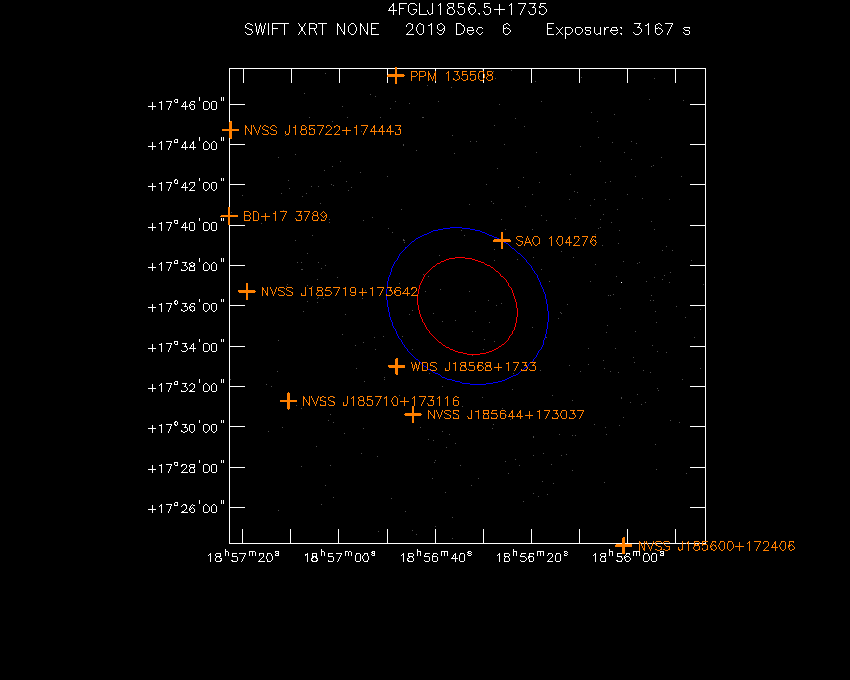Click the title 4FGLJ1856.5+1735
The image size is (850, 680).
467,9
